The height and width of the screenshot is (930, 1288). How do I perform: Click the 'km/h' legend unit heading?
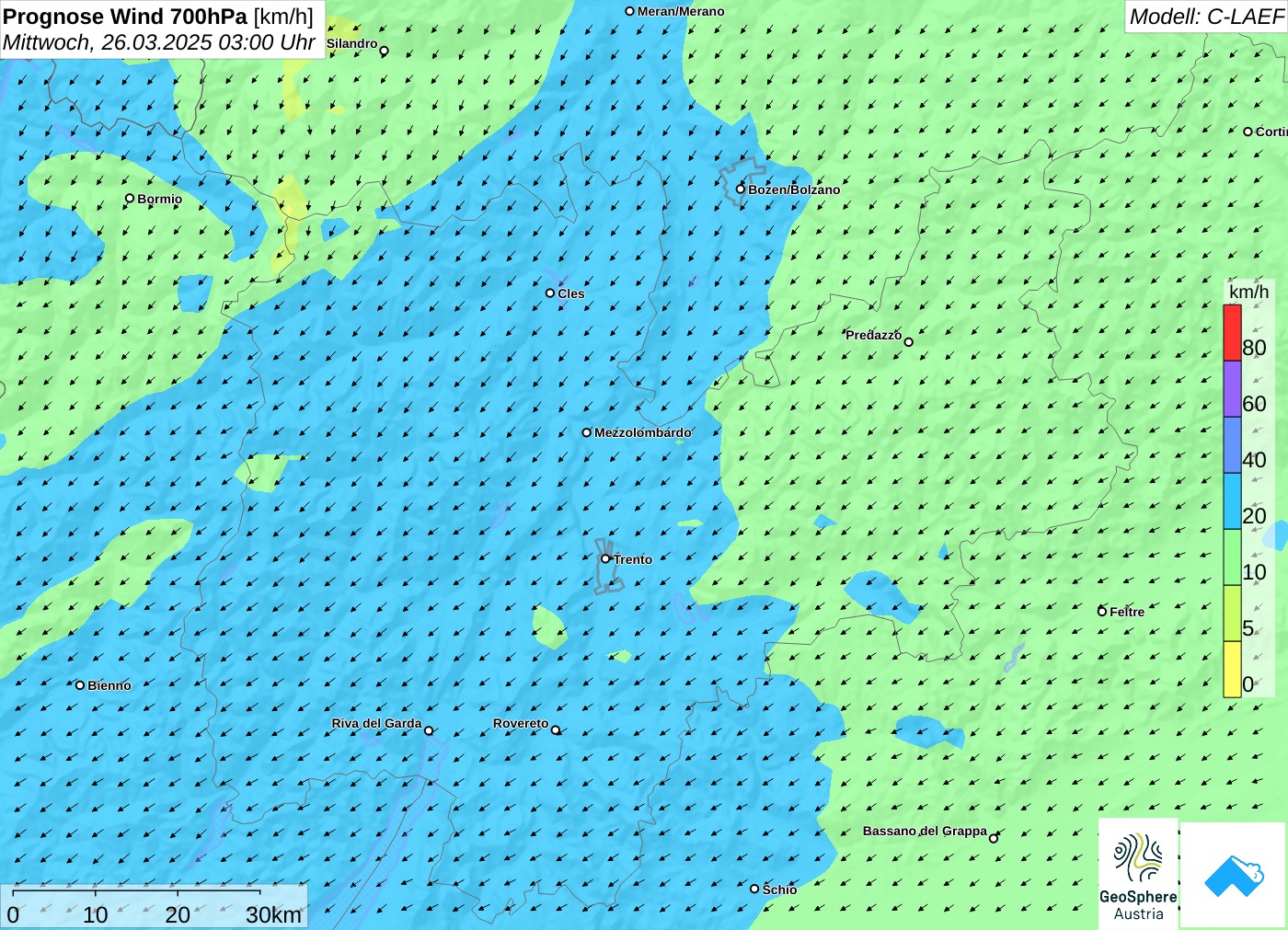[x=1248, y=292]
